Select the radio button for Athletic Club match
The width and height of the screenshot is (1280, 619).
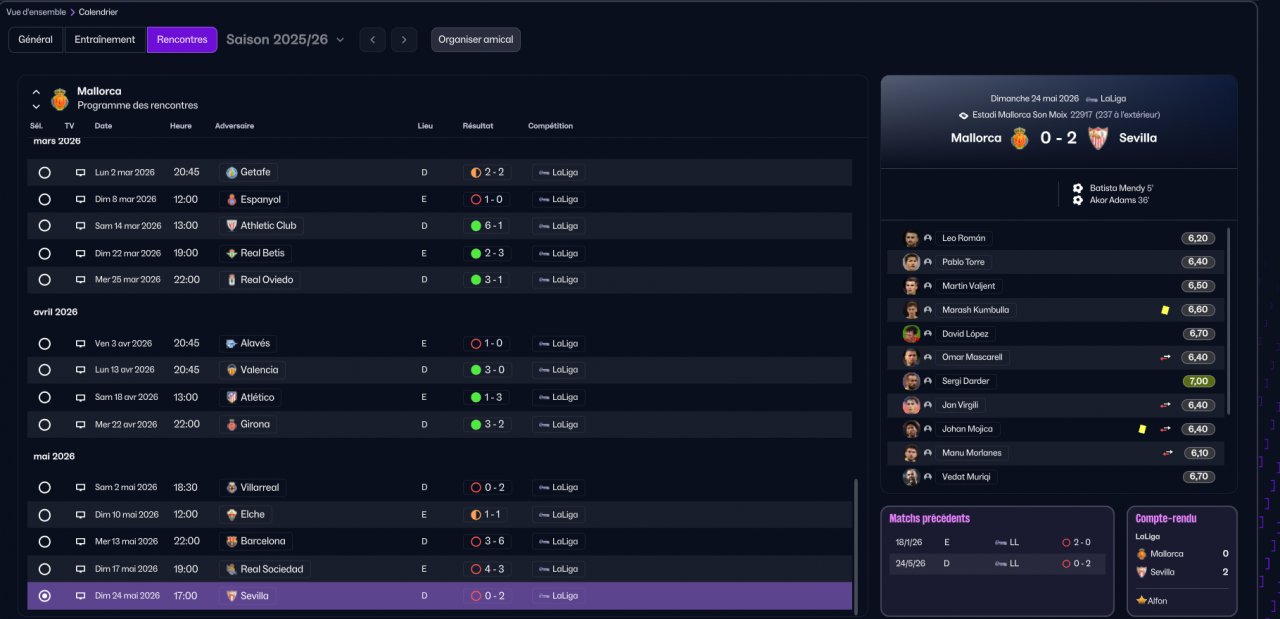(x=44, y=226)
